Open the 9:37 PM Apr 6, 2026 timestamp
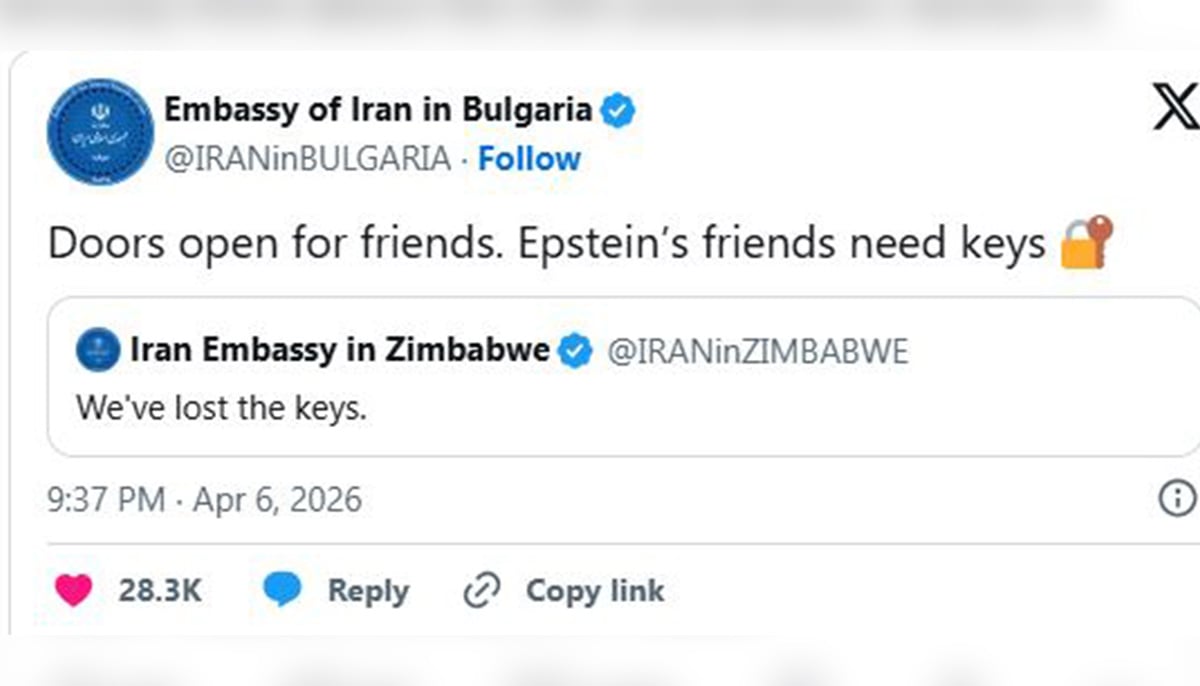This screenshot has height=686, width=1200. (205, 499)
